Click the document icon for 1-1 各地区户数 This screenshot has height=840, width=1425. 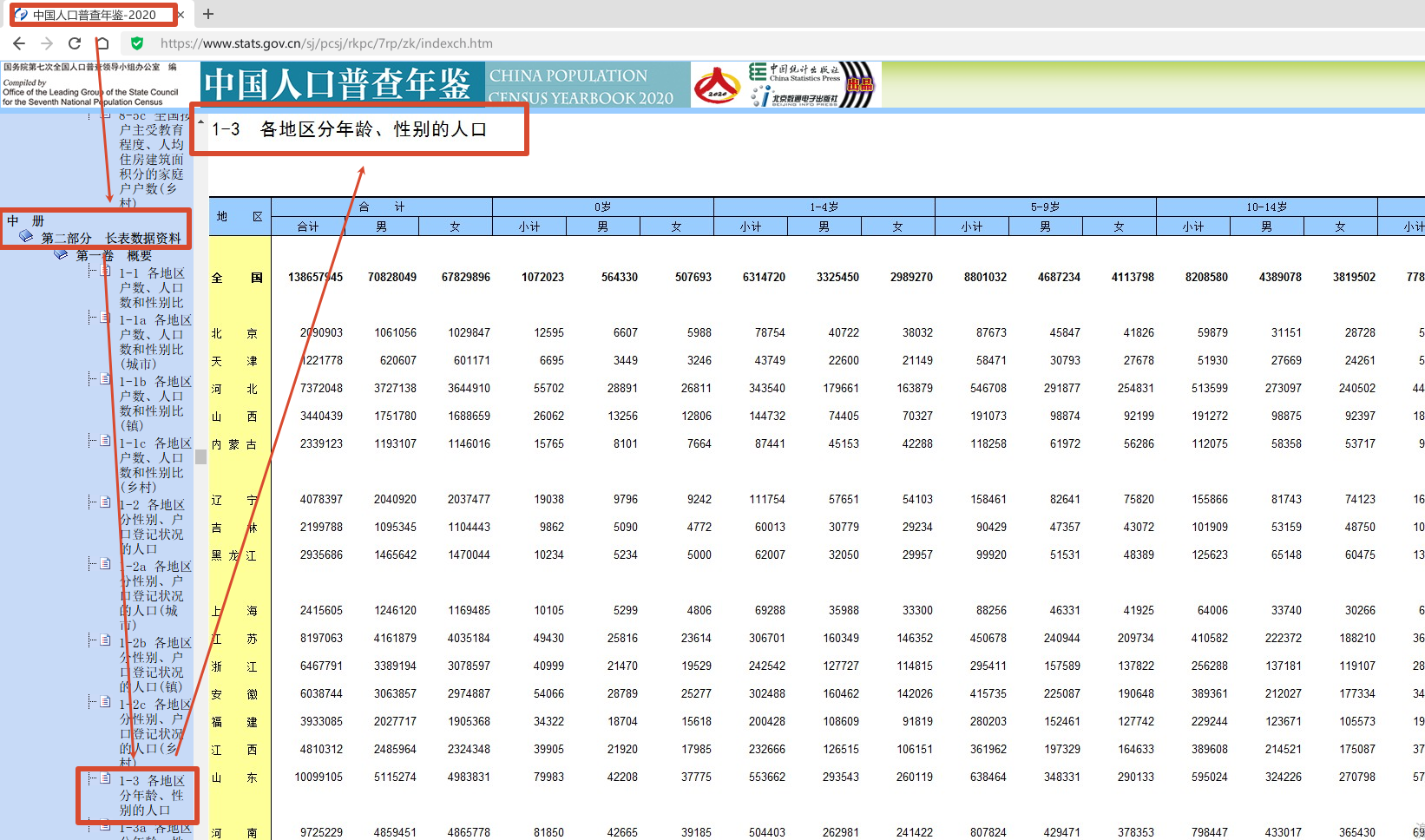[x=105, y=272]
